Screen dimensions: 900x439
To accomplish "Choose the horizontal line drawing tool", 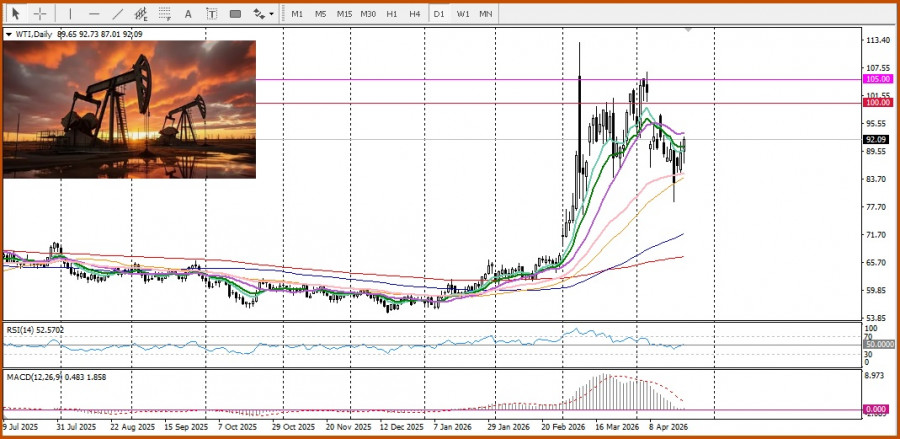I will 94,14.
